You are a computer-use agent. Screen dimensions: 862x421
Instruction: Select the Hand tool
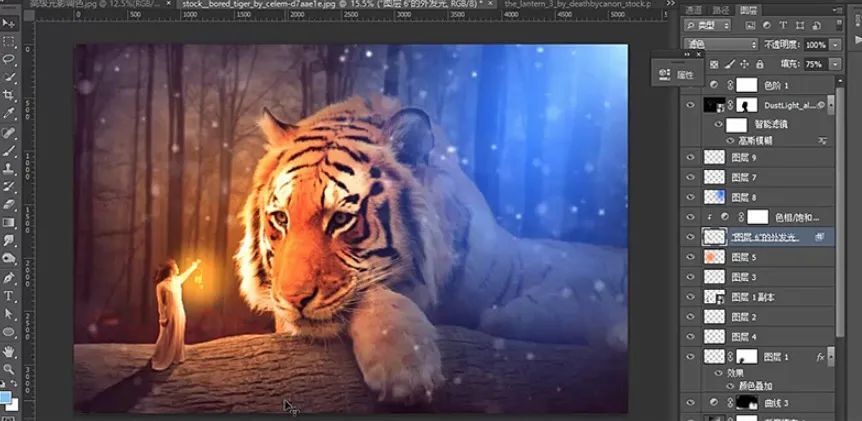point(9,351)
